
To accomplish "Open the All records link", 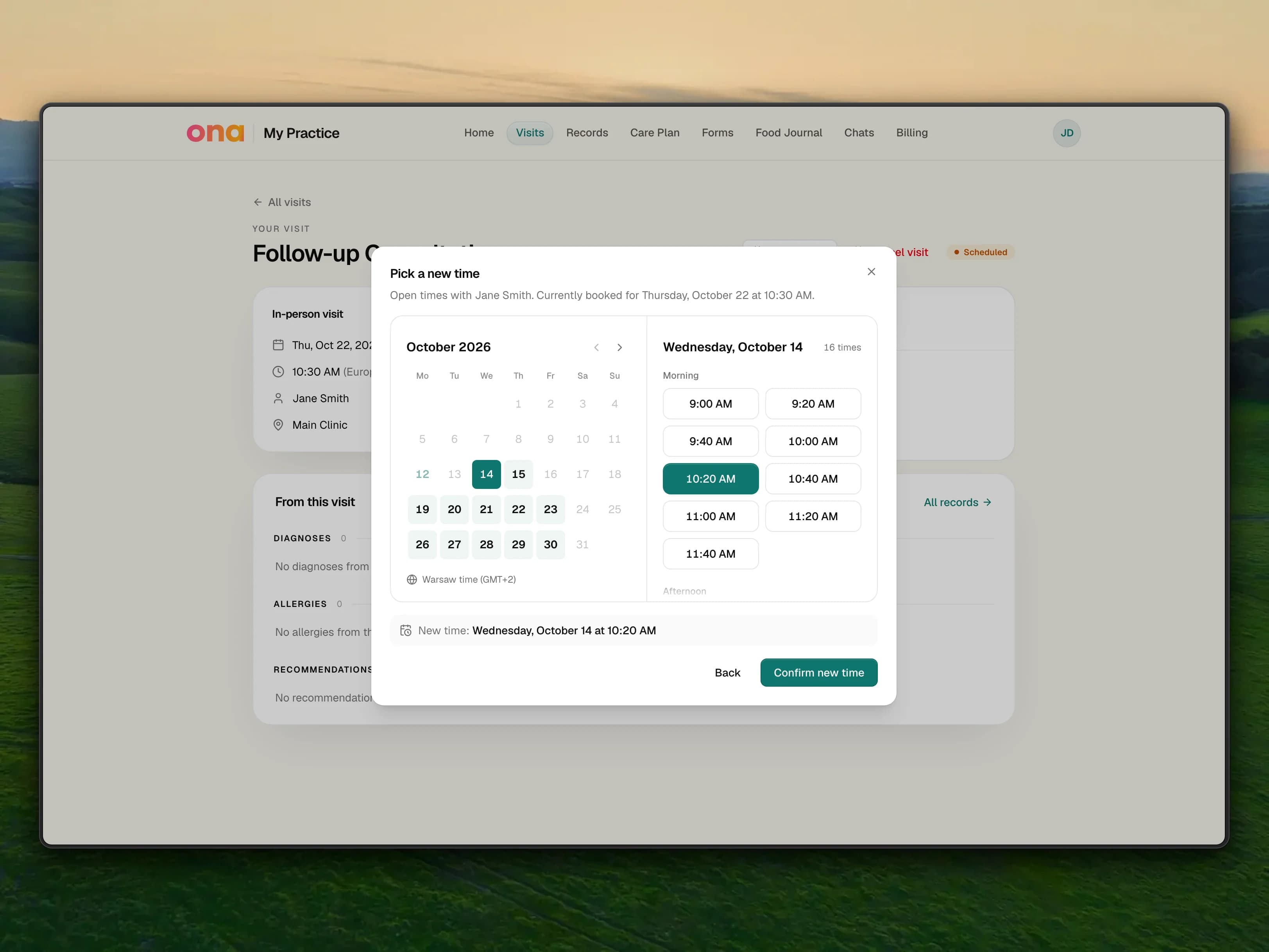I will [957, 503].
